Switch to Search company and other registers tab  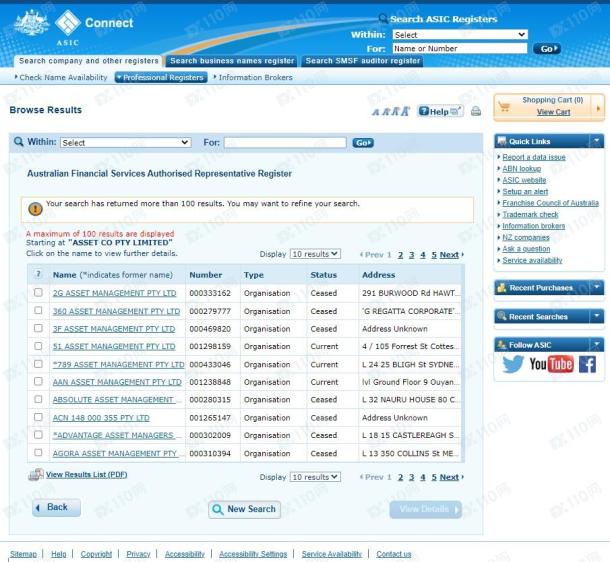click(x=88, y=61)
